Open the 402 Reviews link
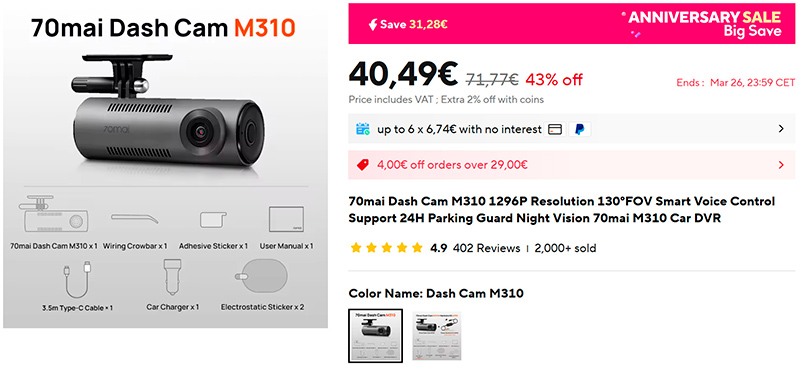This screenshot has width=800, height=368. point(486,249)
